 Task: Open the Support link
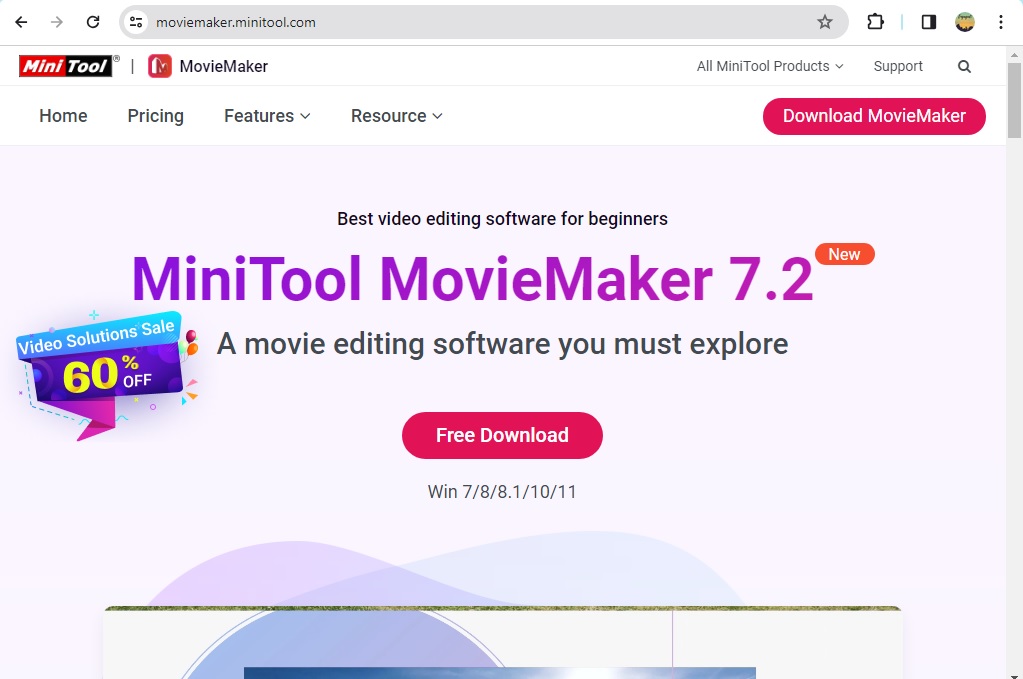coord(898,67)
